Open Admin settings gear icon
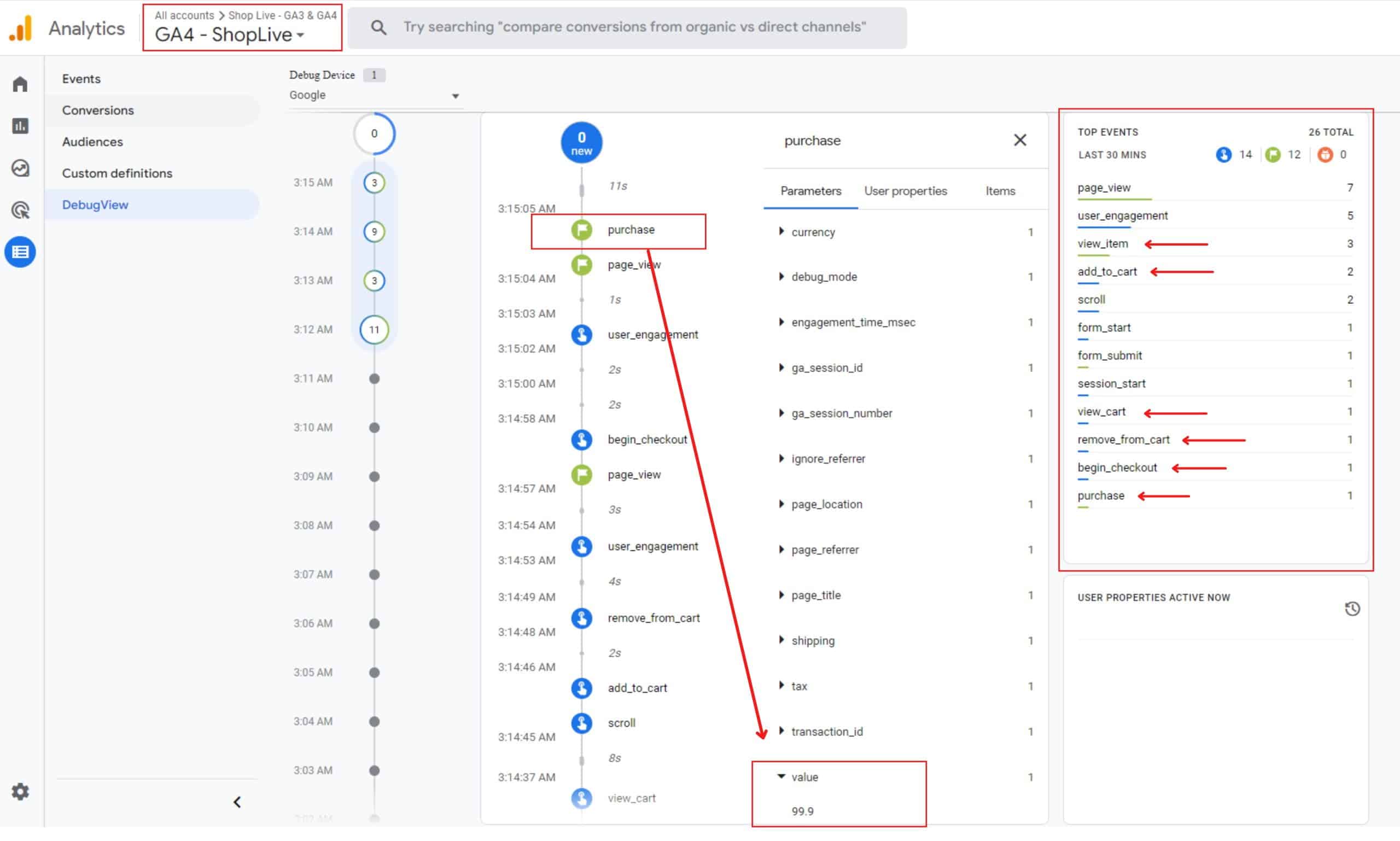Screen dimensions: 1400x841 (20, 791)
